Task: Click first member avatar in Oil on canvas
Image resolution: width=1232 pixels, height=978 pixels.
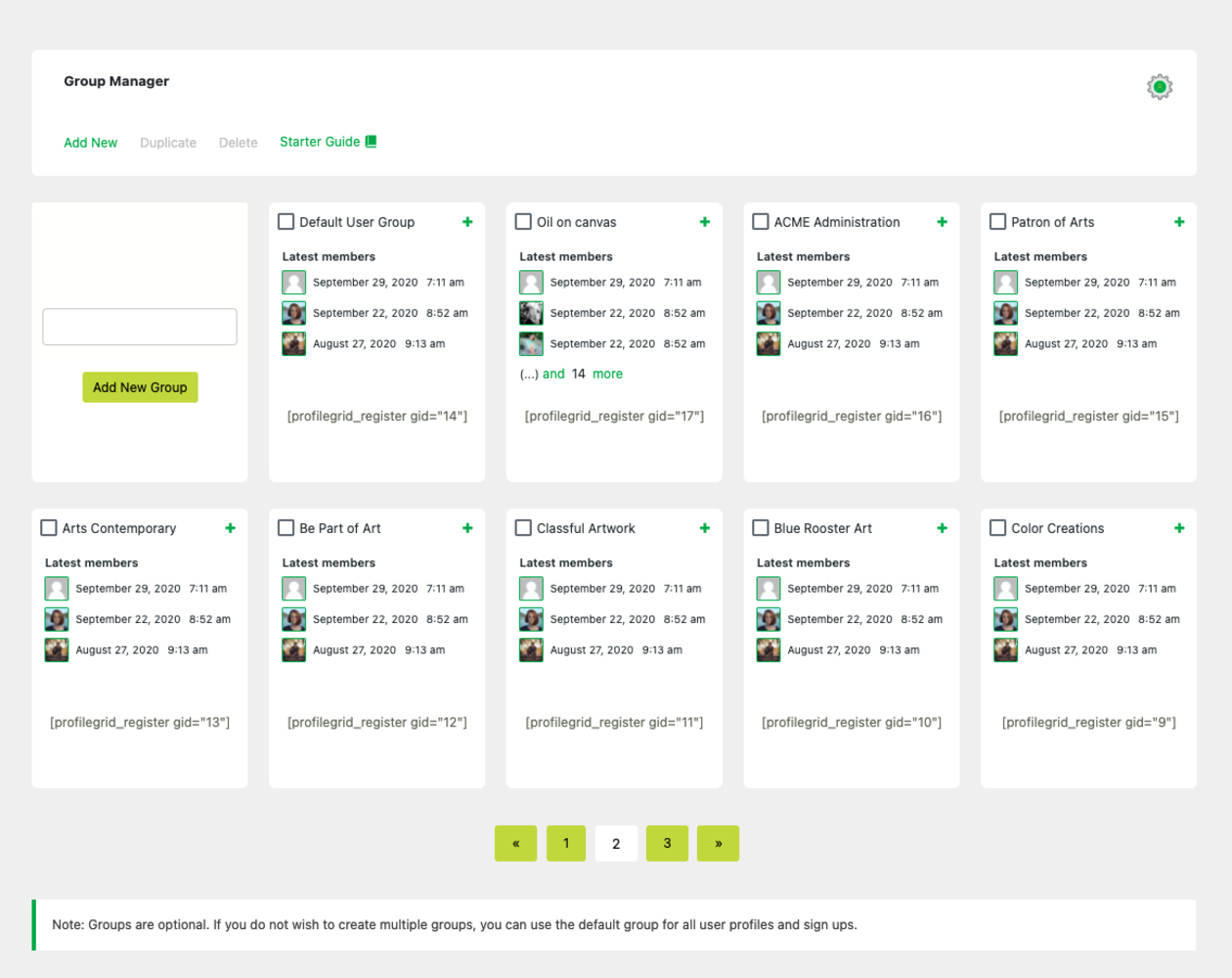Action: click(531, 283)
